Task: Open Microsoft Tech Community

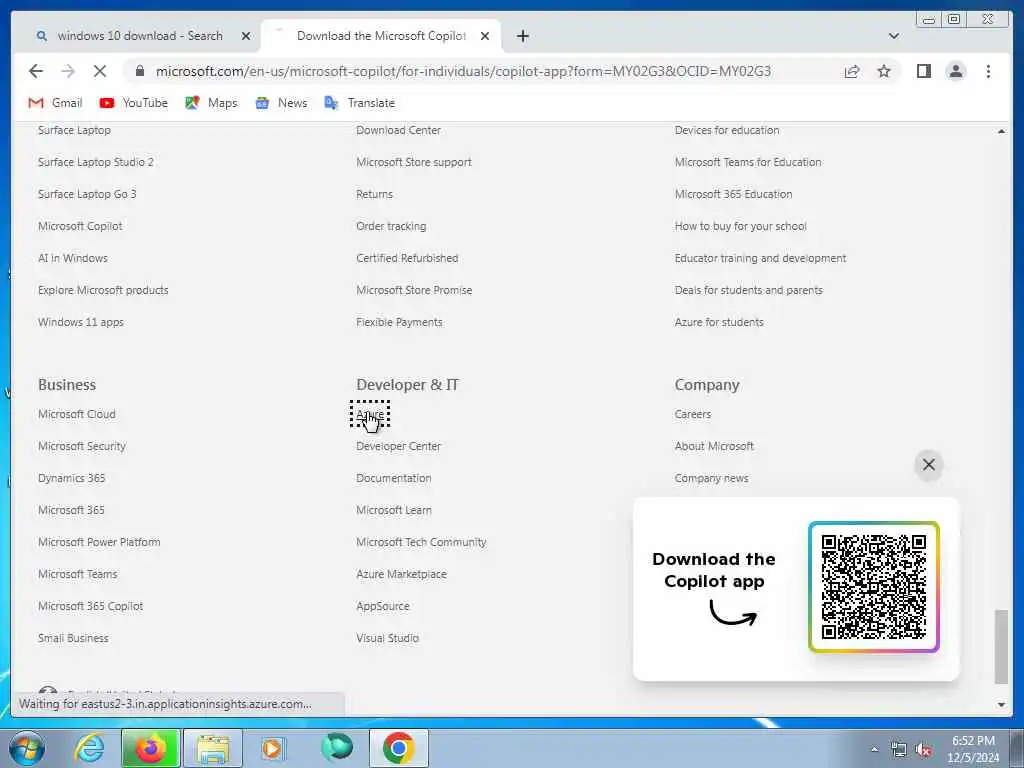Action: pyautogui.click(x=421, y=542)
